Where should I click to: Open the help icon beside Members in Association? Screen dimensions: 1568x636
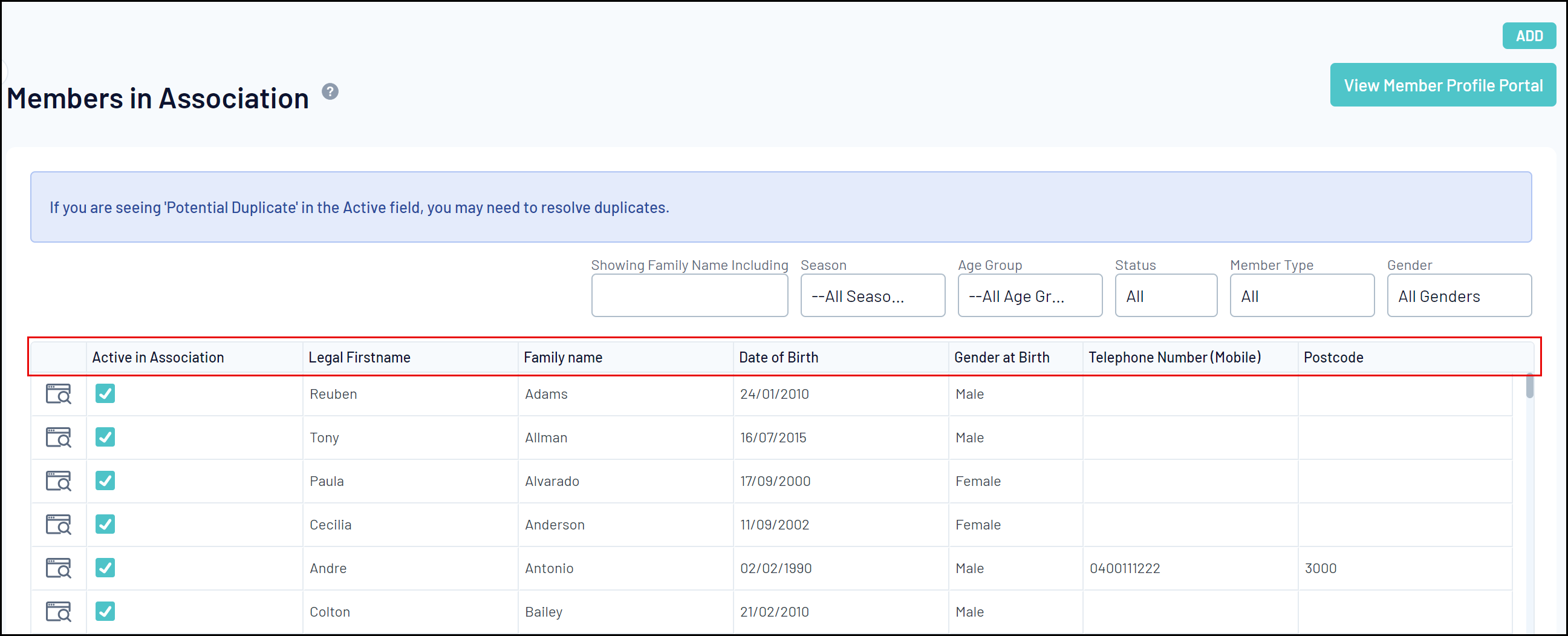(330, 92)
